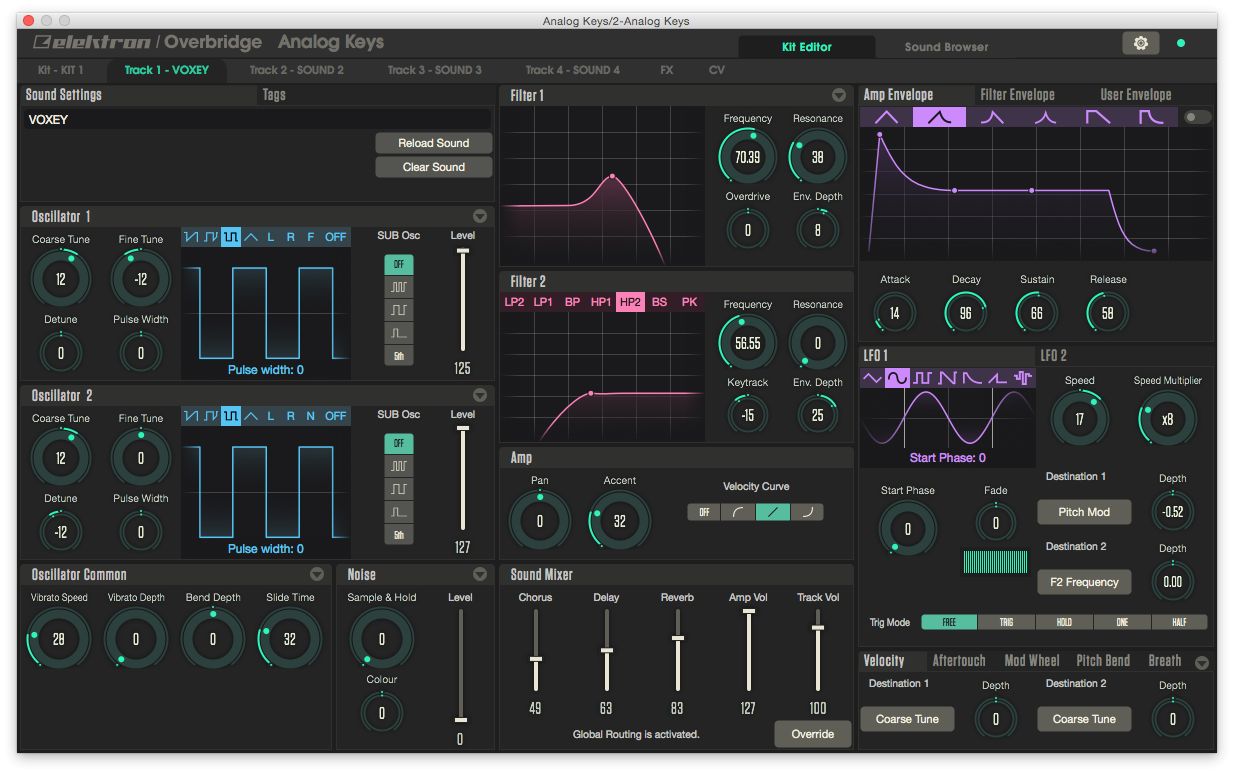Adjust the Reverb send slider

point(677,650)
